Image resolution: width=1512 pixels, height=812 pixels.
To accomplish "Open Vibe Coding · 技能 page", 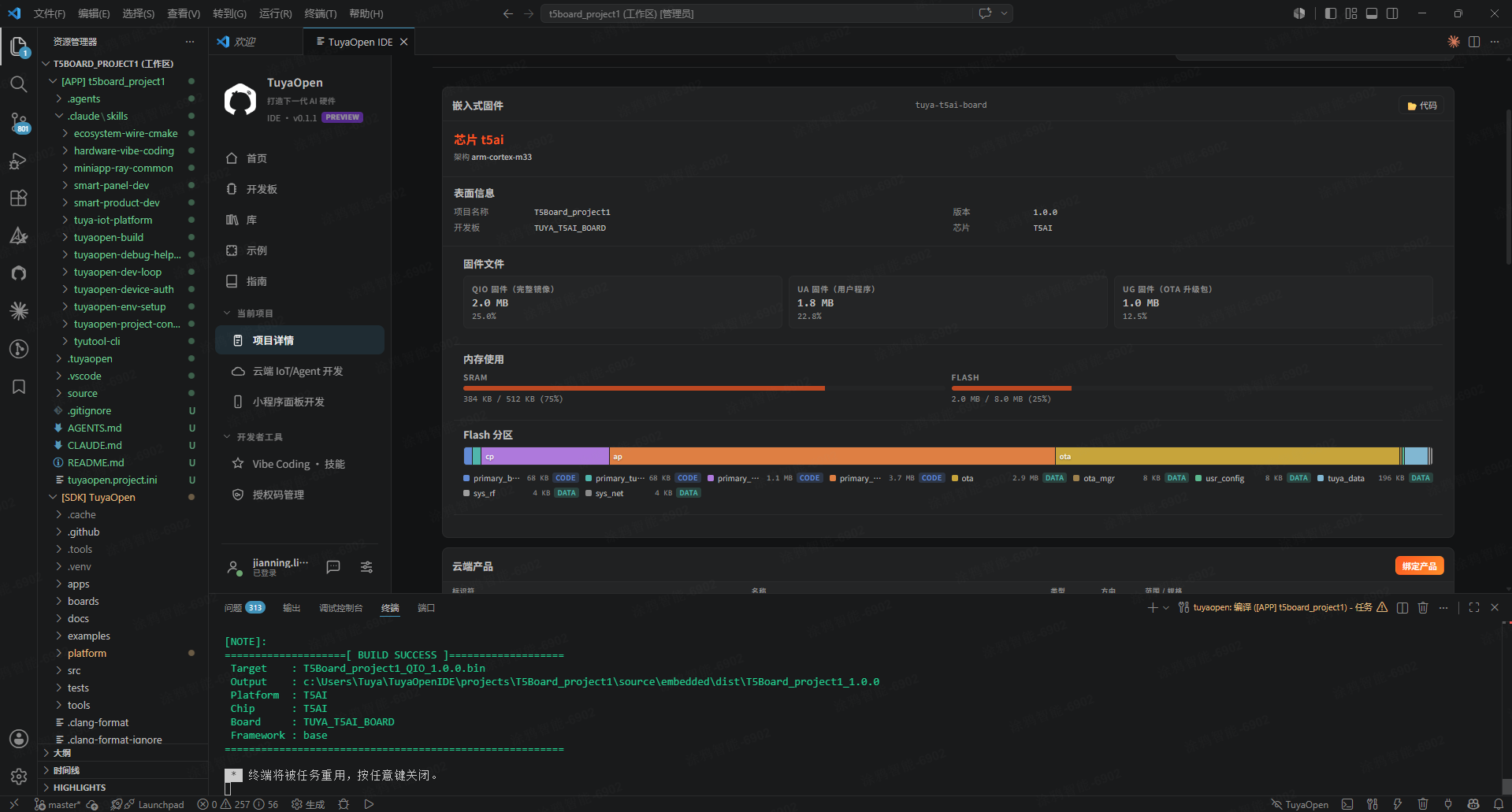I will point(299,464).
